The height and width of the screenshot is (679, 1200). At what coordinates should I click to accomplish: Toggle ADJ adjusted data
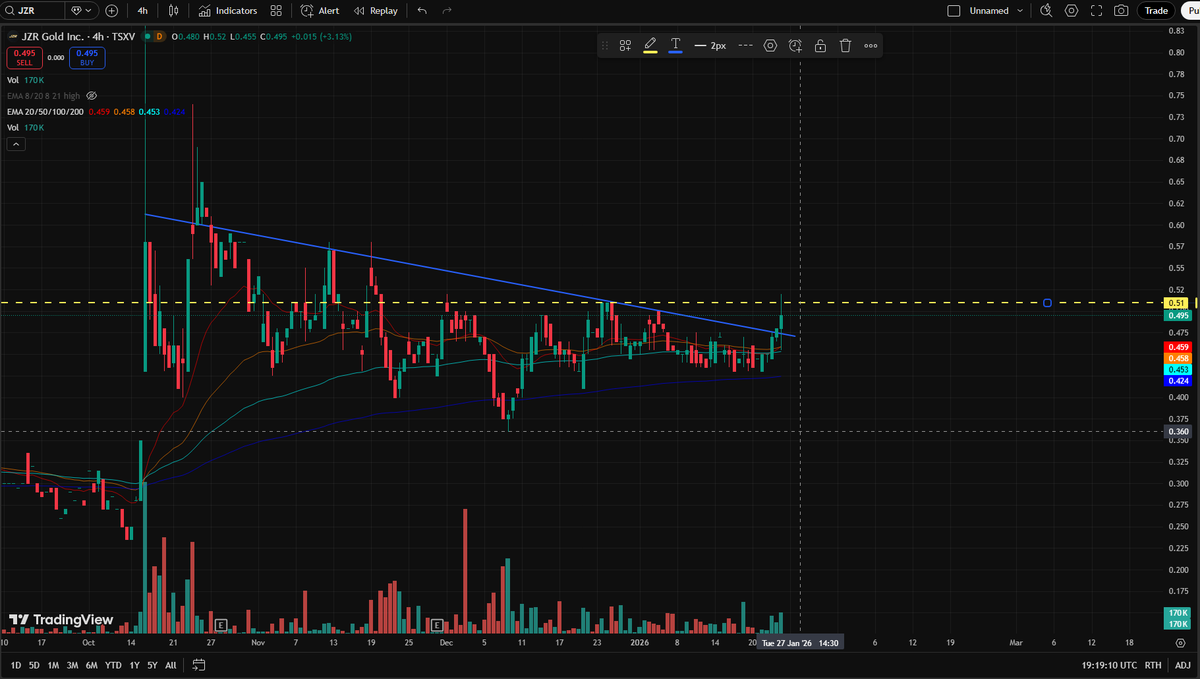click(1182, 665)
